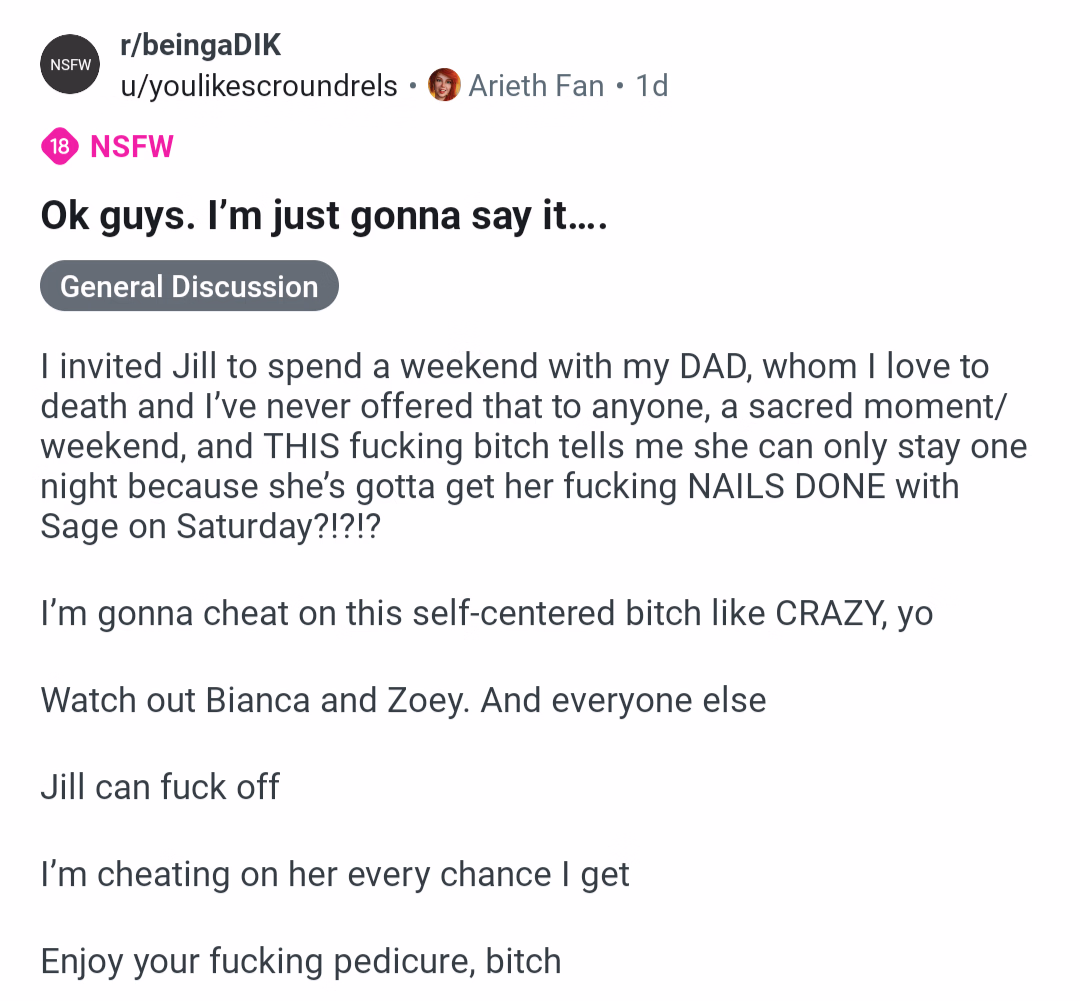Click the pink 18 age-rating badge
Viewport: 1080px width, 1001px height.
coord(59,147)
